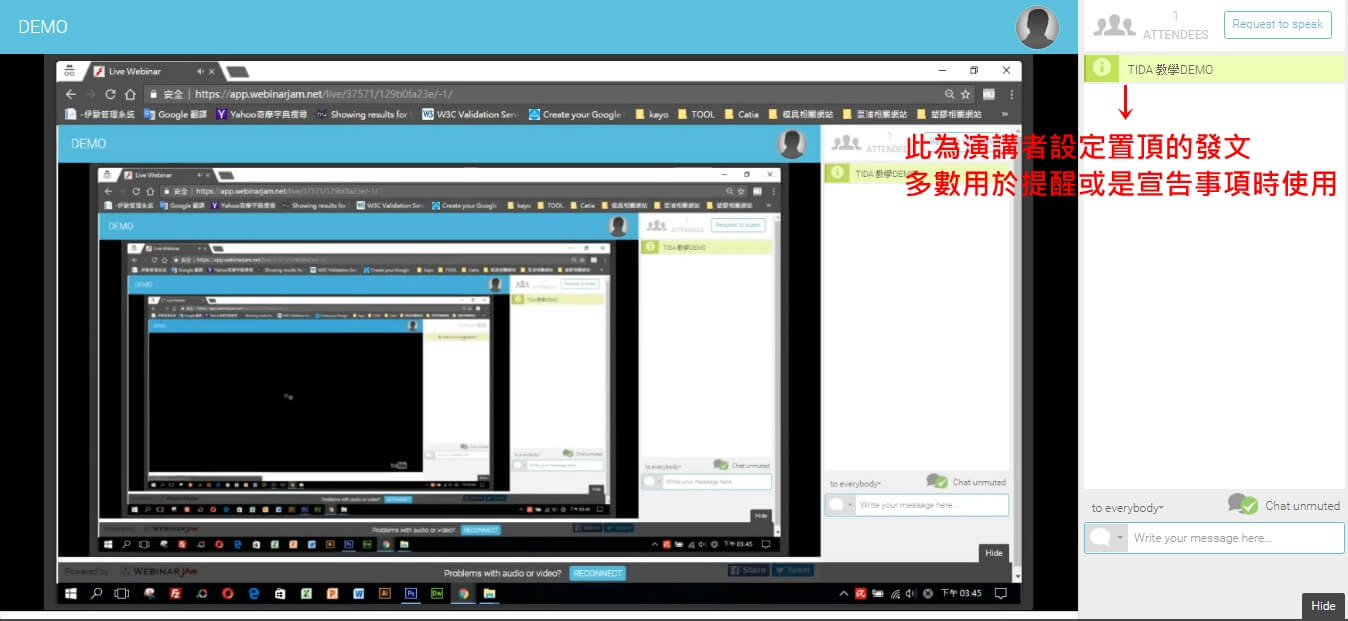Toggle the largest Chat unmuted icon

click(1242, 505)
